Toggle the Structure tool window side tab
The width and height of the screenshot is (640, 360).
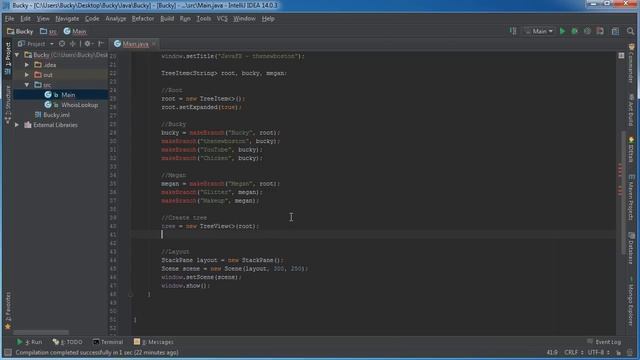pos(8,104)
